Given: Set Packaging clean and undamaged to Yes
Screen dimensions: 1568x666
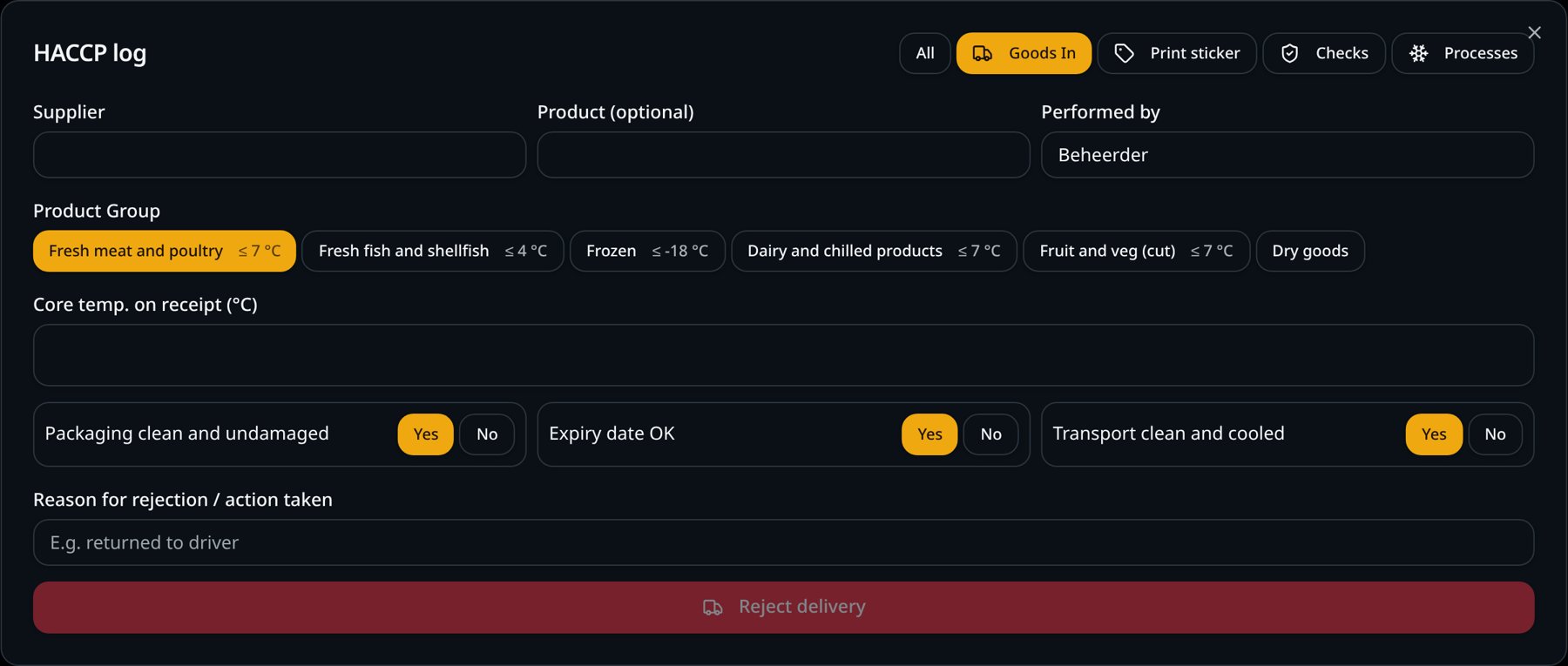Looking at the screenshot, I should tap(426, 434).
